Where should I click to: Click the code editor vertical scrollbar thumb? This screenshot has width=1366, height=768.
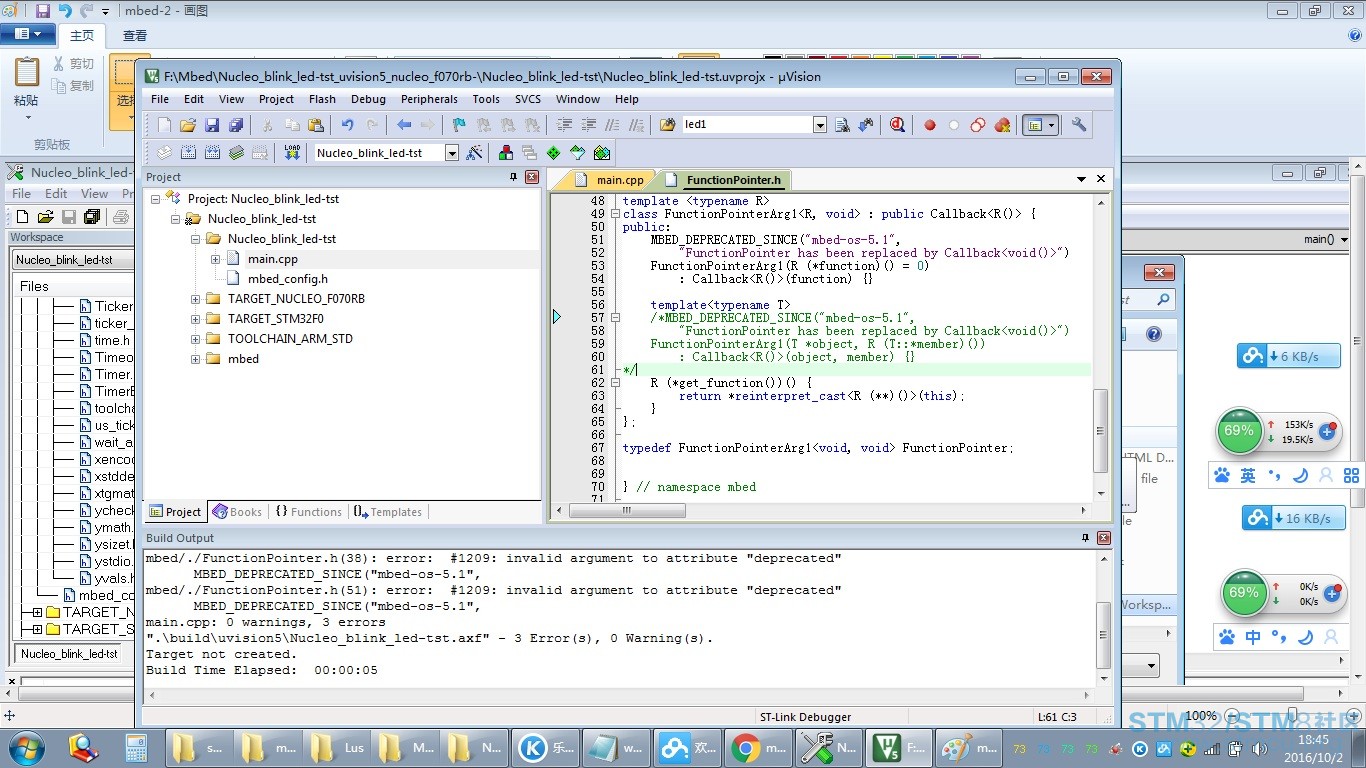tap(1101, 431)
